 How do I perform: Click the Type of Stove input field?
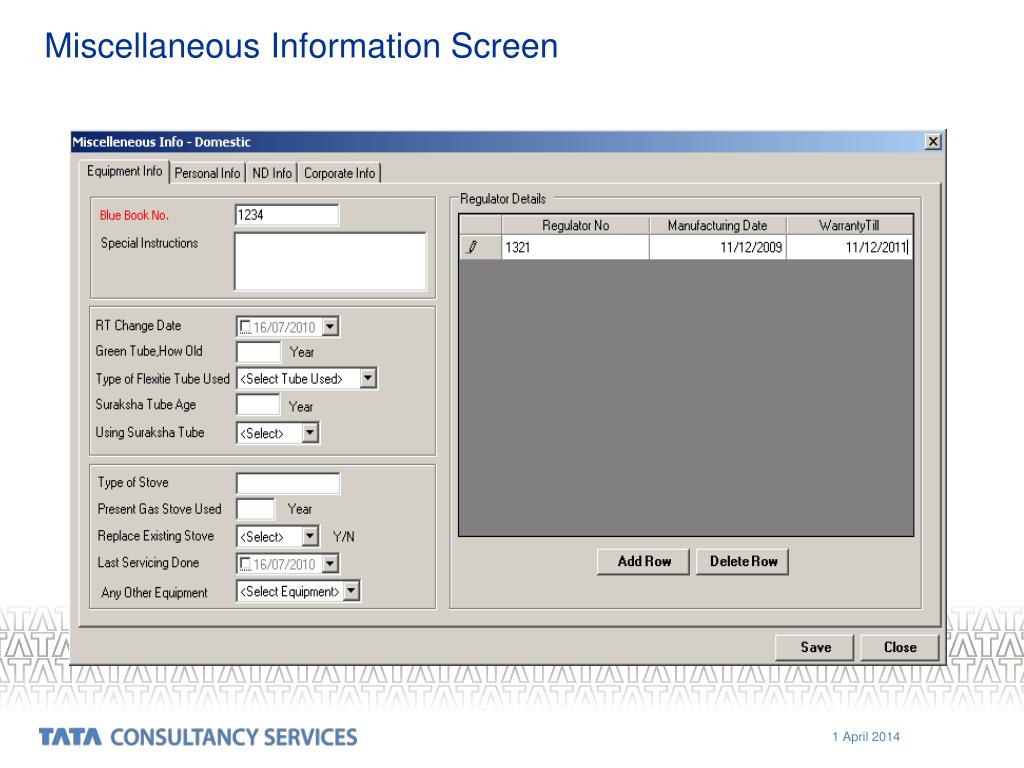(x=288, y=483)
